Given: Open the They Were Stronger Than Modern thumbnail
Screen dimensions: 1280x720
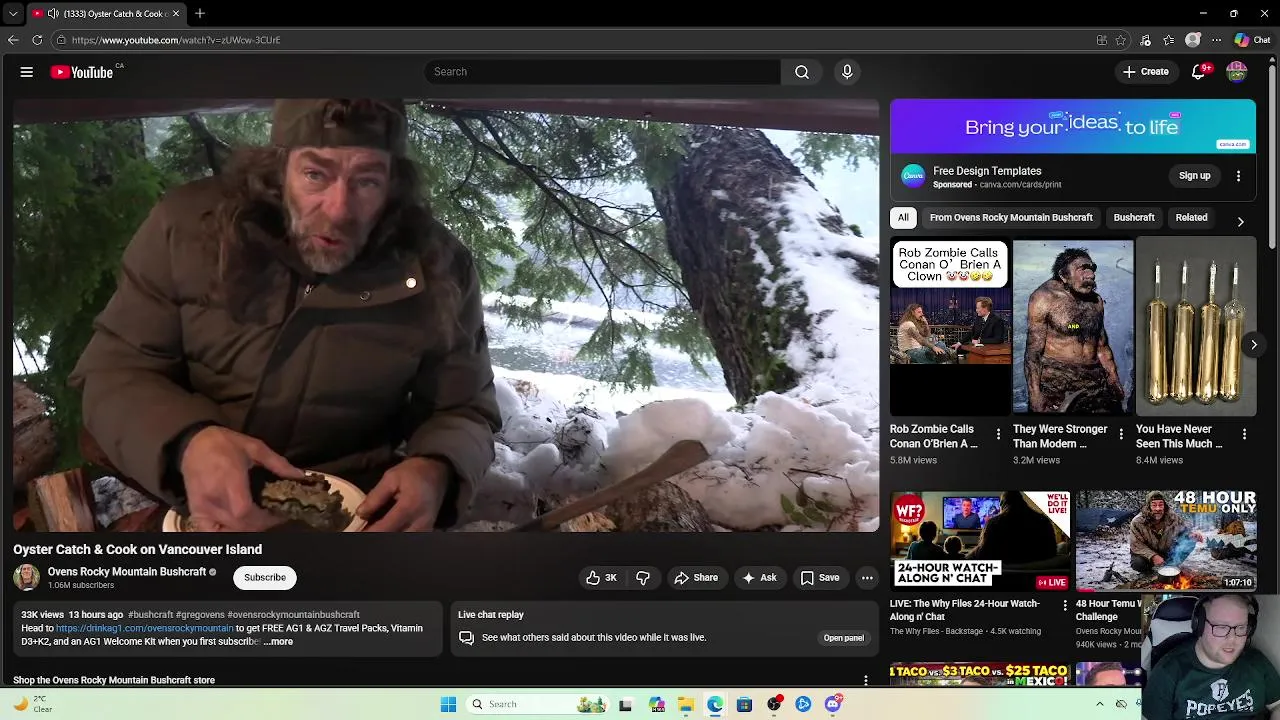Looking at the screenshot, I should pyautogui.click(x=1073, y=326).
